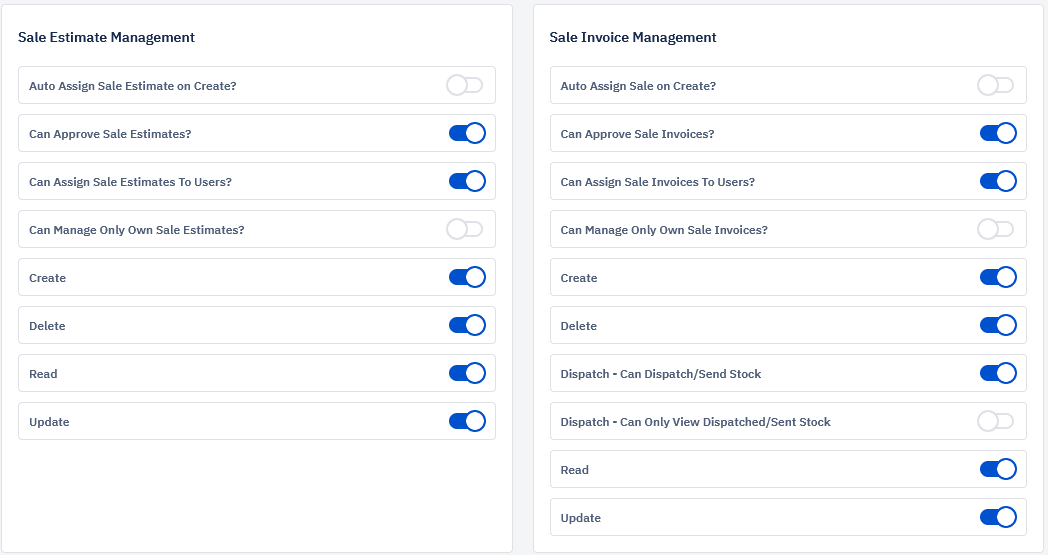
Task: Click 'Can Manage Only Own Sale Invoices?' label
Action: click(664, 230)
